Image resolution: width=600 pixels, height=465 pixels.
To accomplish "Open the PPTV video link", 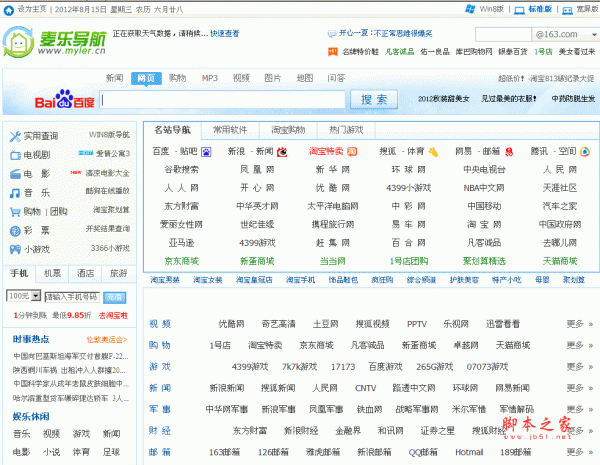I will (x=417, y=324).
